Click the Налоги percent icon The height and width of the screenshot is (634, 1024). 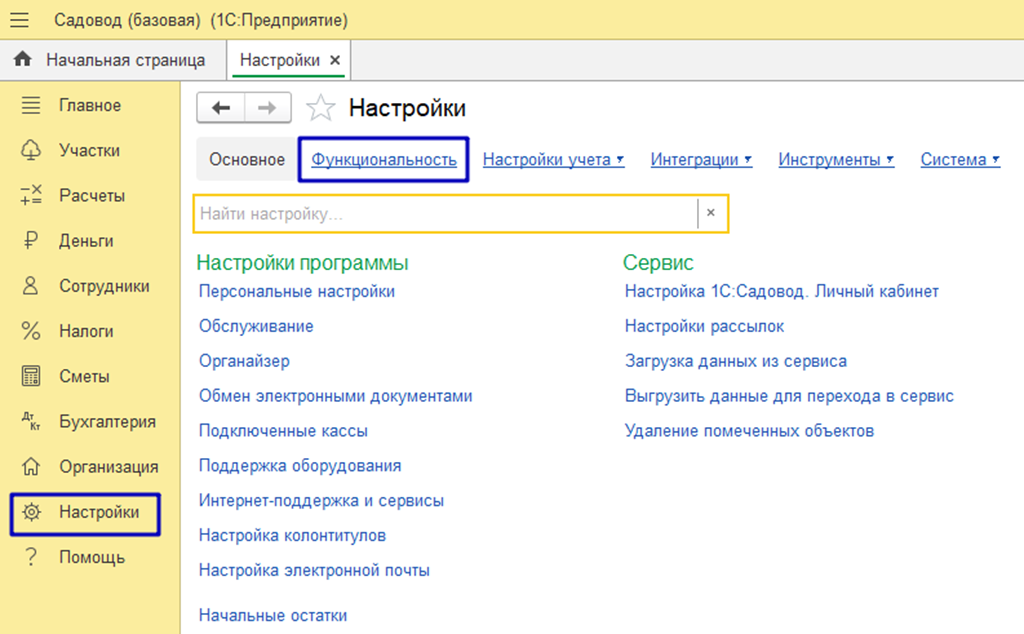coord(31,331)
